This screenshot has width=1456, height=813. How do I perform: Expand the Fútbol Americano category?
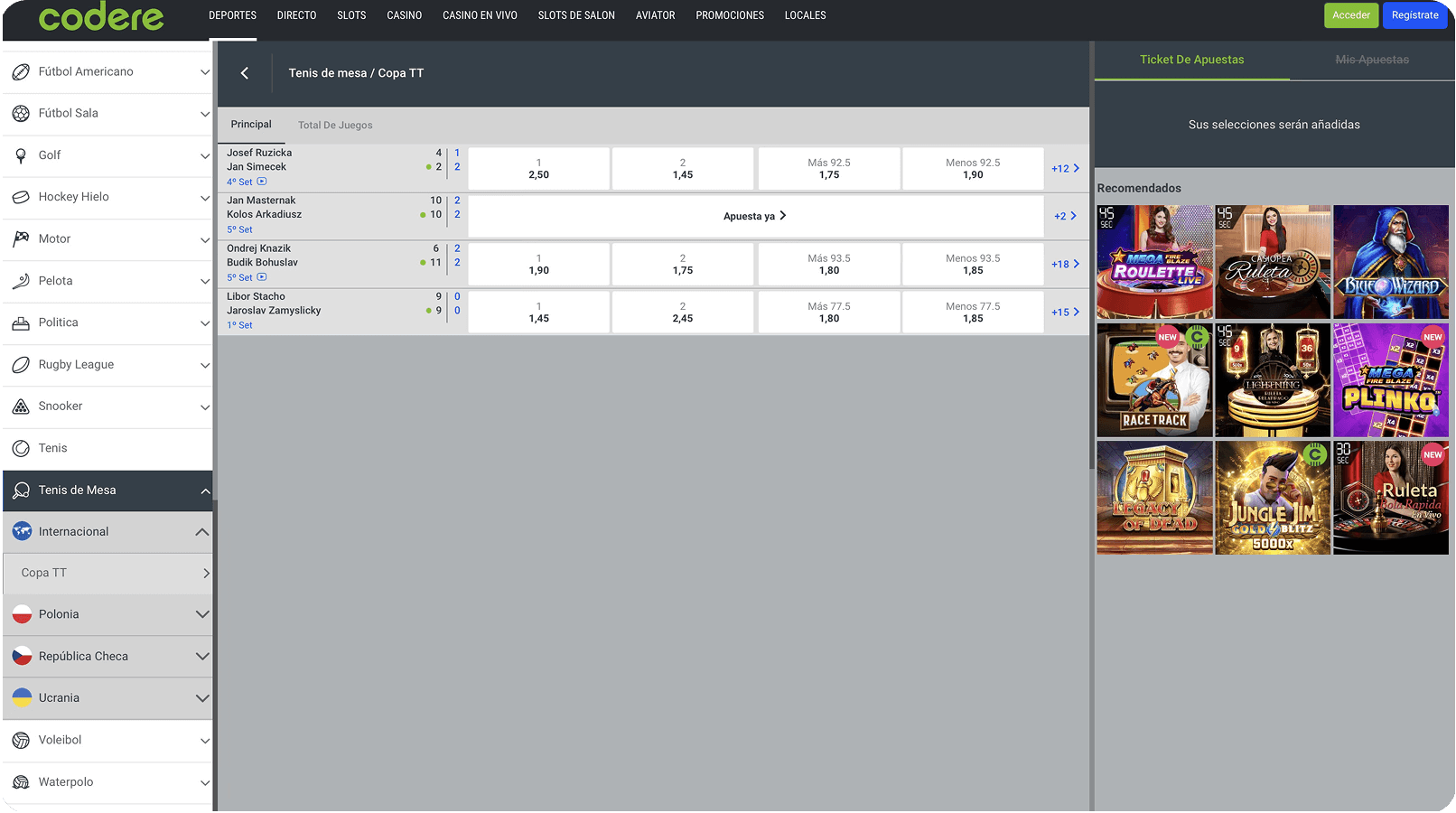(205, 72)
